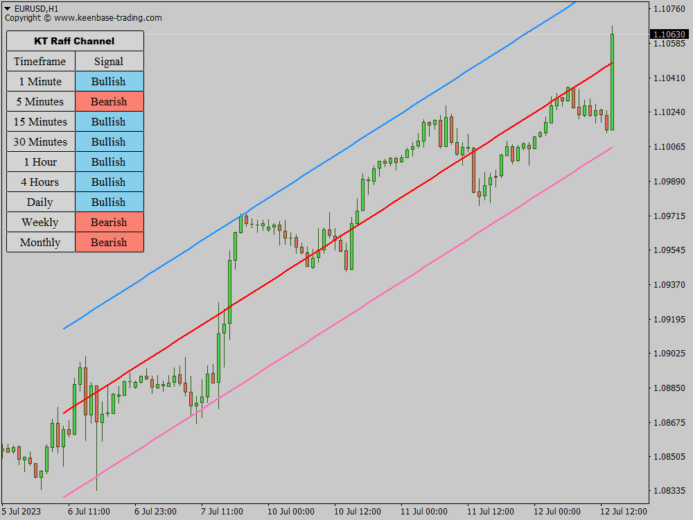Click the 1.10760 price axis label

669,9
